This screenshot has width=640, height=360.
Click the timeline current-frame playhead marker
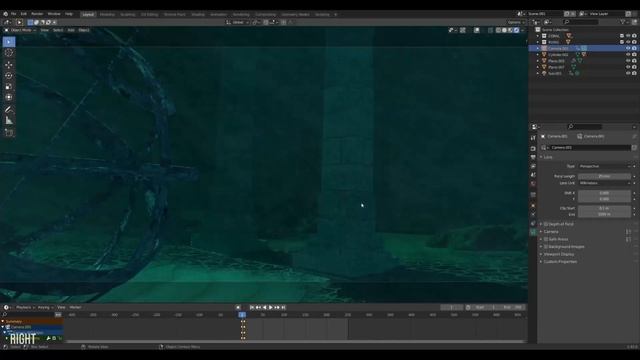242,315
